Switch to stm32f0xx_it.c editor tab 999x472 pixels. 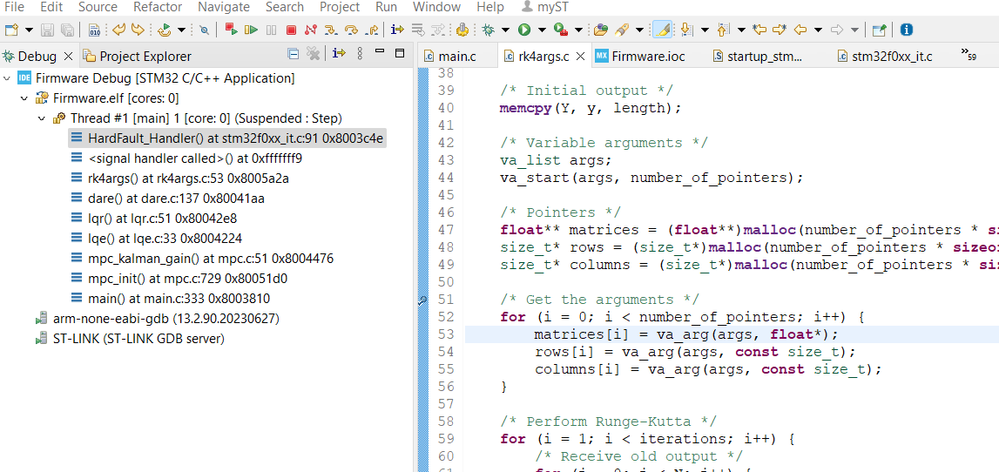(886, 56)
